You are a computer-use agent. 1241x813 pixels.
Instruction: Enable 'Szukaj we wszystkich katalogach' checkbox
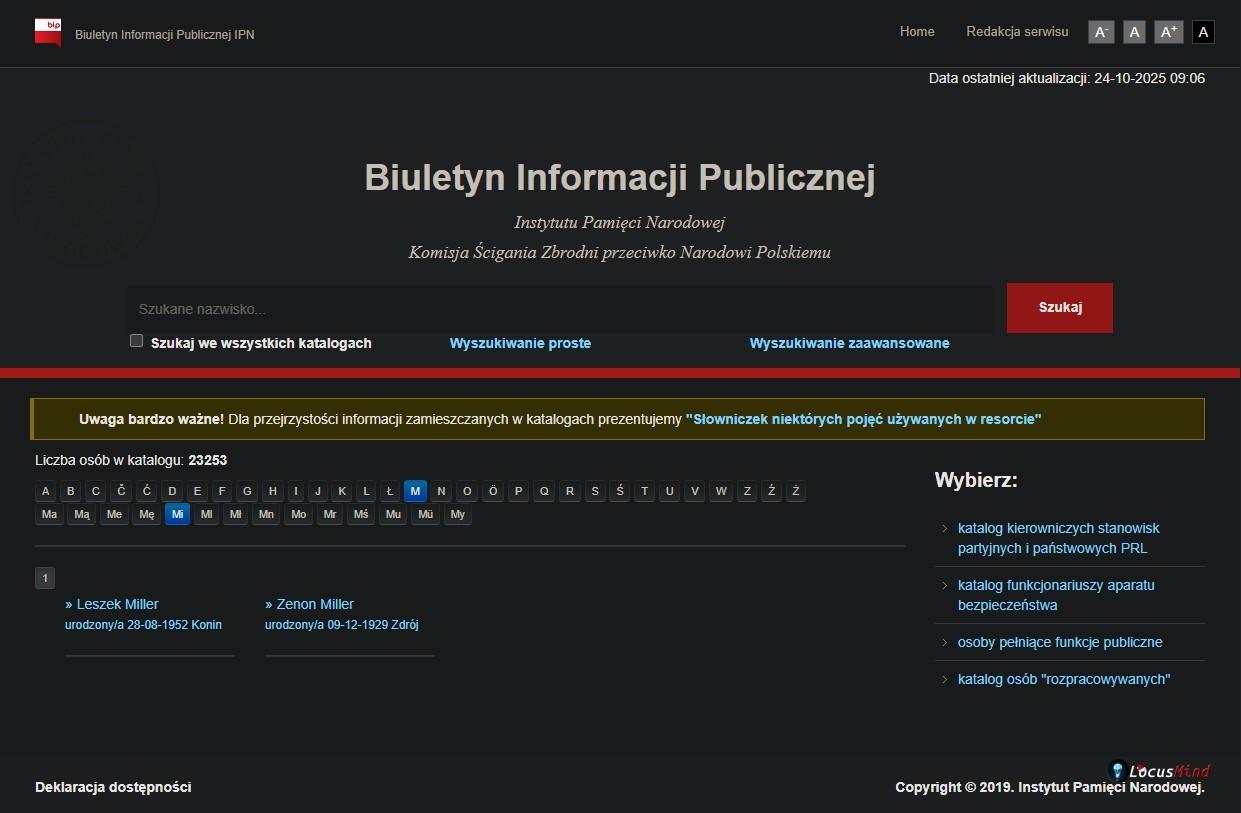[x=137, y=341]
